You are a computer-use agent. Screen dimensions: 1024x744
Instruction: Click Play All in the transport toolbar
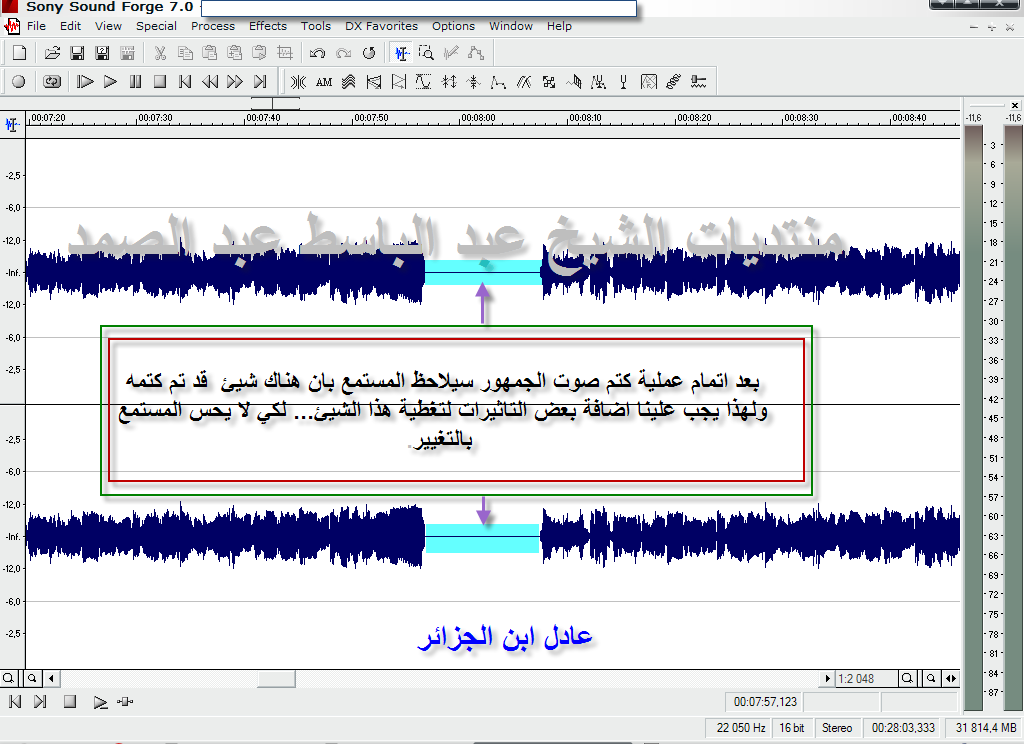[x=85, y=82]
